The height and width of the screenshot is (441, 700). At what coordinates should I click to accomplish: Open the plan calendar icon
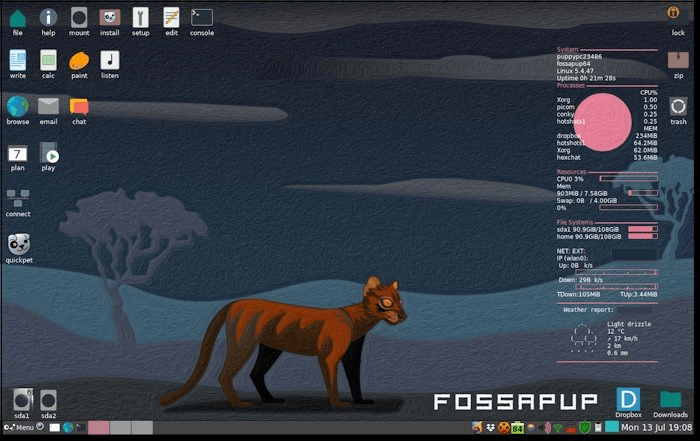(x=17, y=154)
